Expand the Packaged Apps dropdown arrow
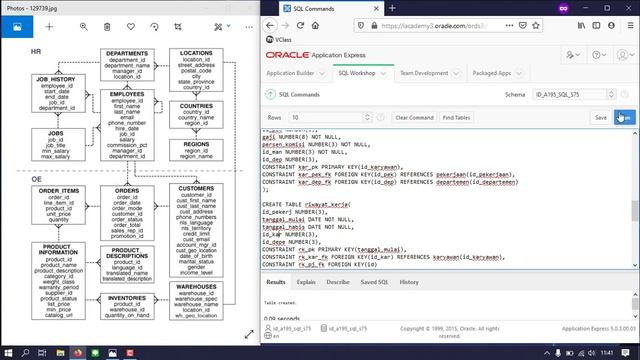 [x=519, y=73]
